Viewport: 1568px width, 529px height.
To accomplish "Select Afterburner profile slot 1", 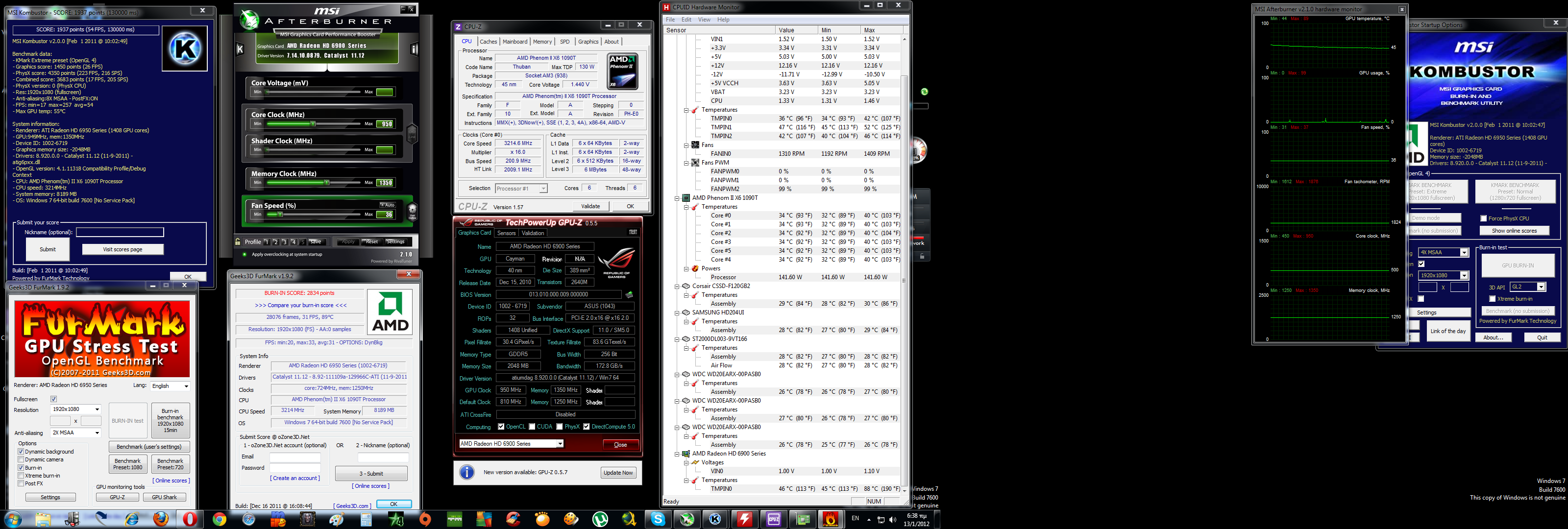I will pos(266,241).
